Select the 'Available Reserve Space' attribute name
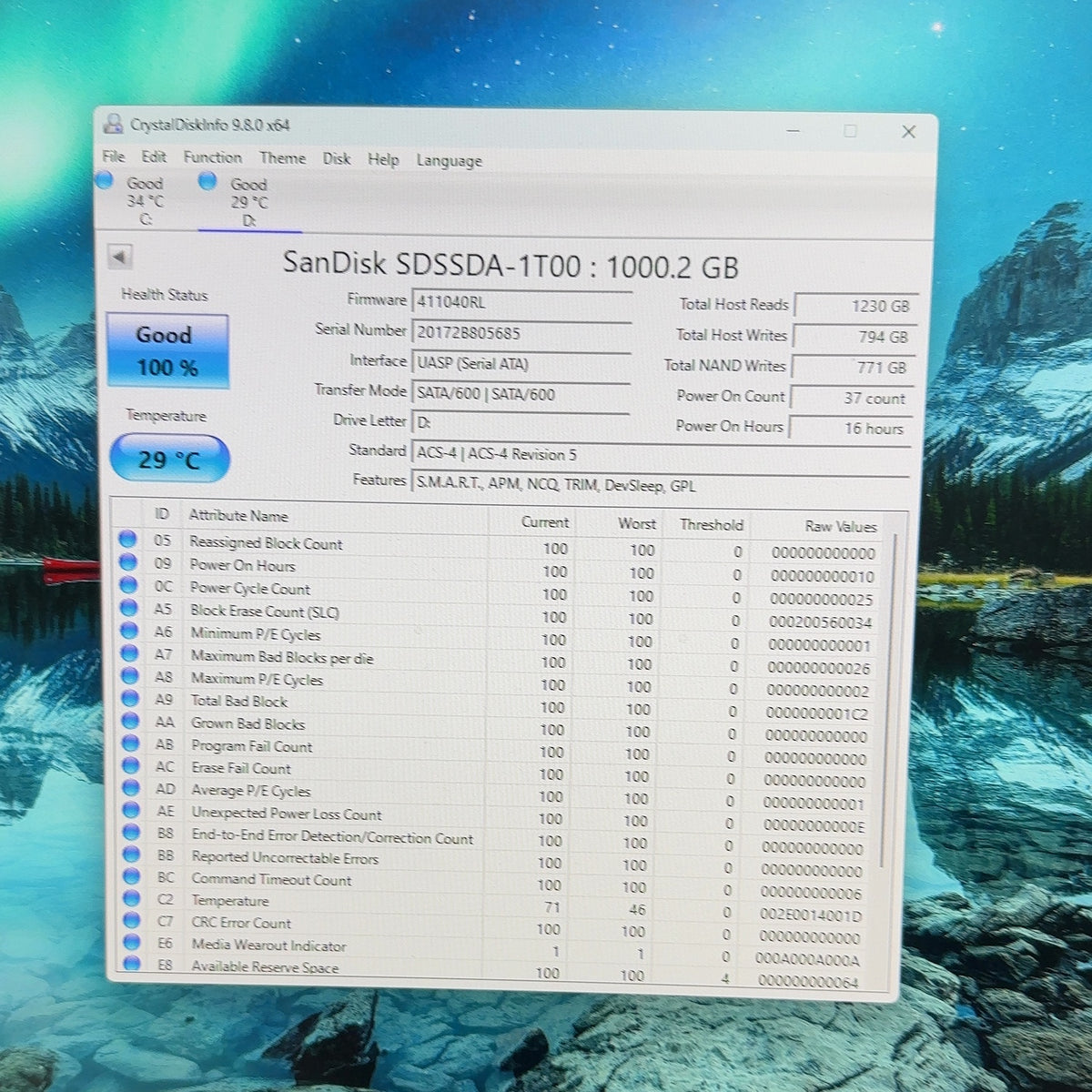Viewport: 1092px width, 1092px height. click(264, 966)
